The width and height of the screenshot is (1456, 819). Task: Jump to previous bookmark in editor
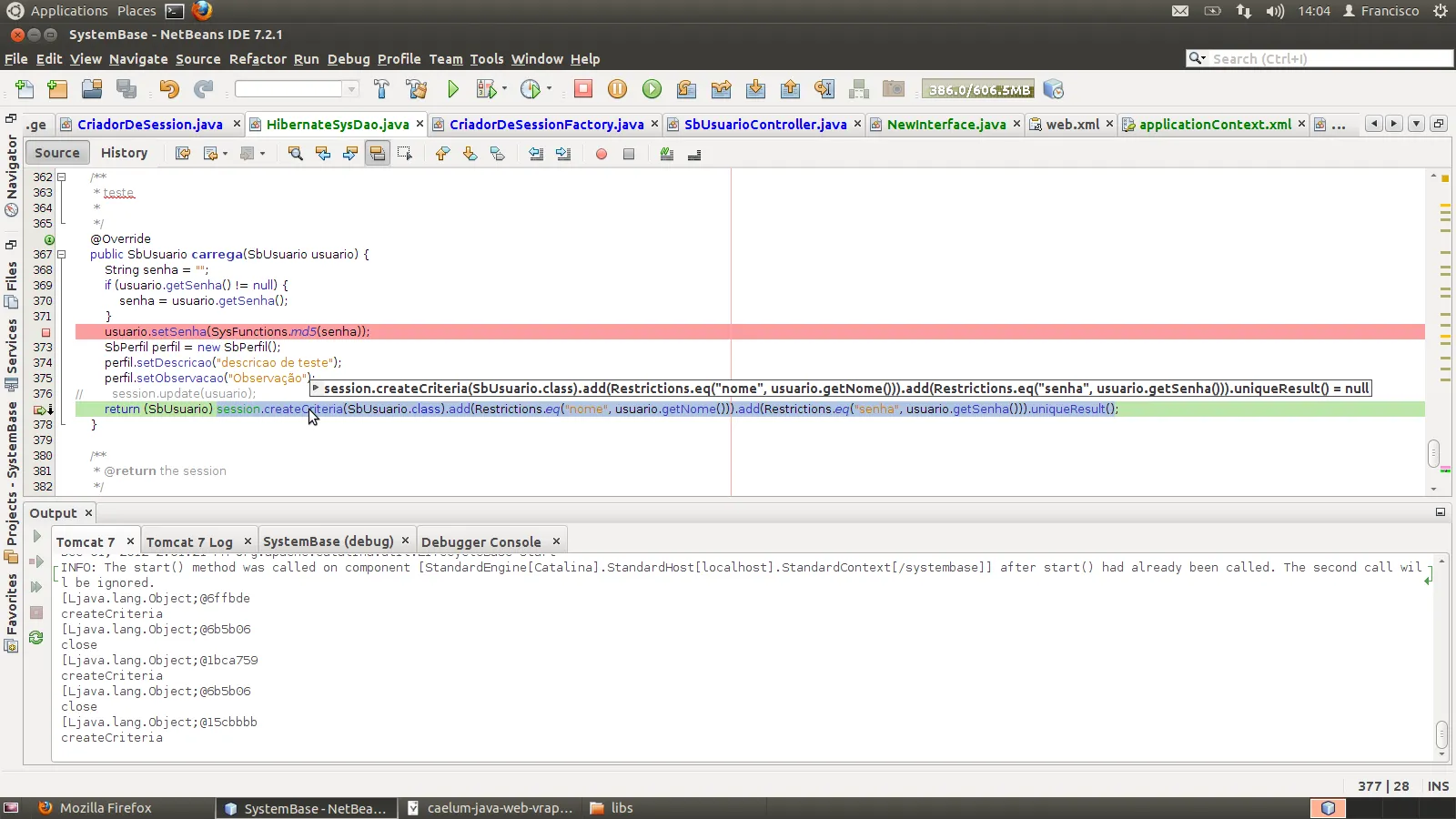442,154
